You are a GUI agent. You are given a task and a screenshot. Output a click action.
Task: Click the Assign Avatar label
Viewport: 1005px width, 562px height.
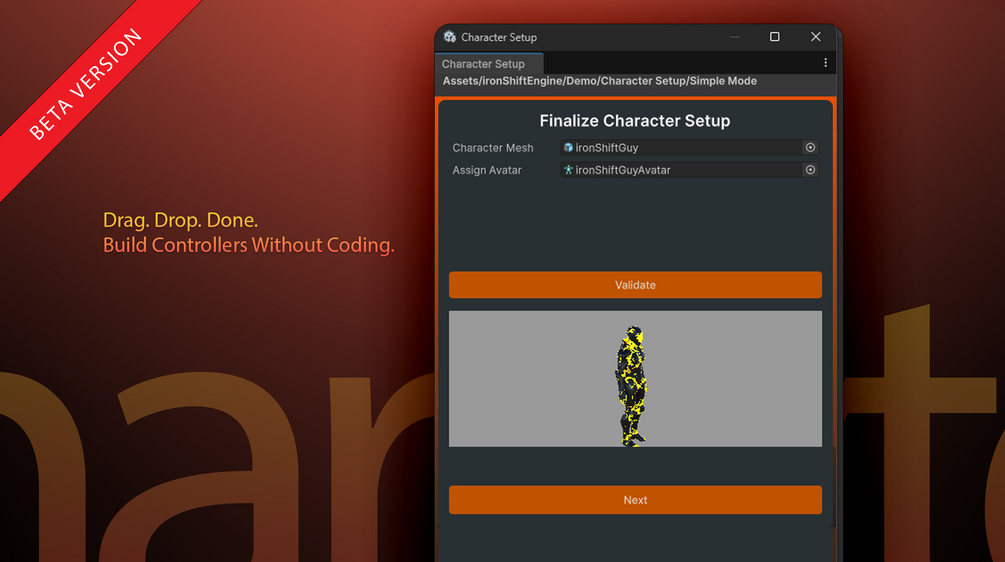(x=487, y=170)
